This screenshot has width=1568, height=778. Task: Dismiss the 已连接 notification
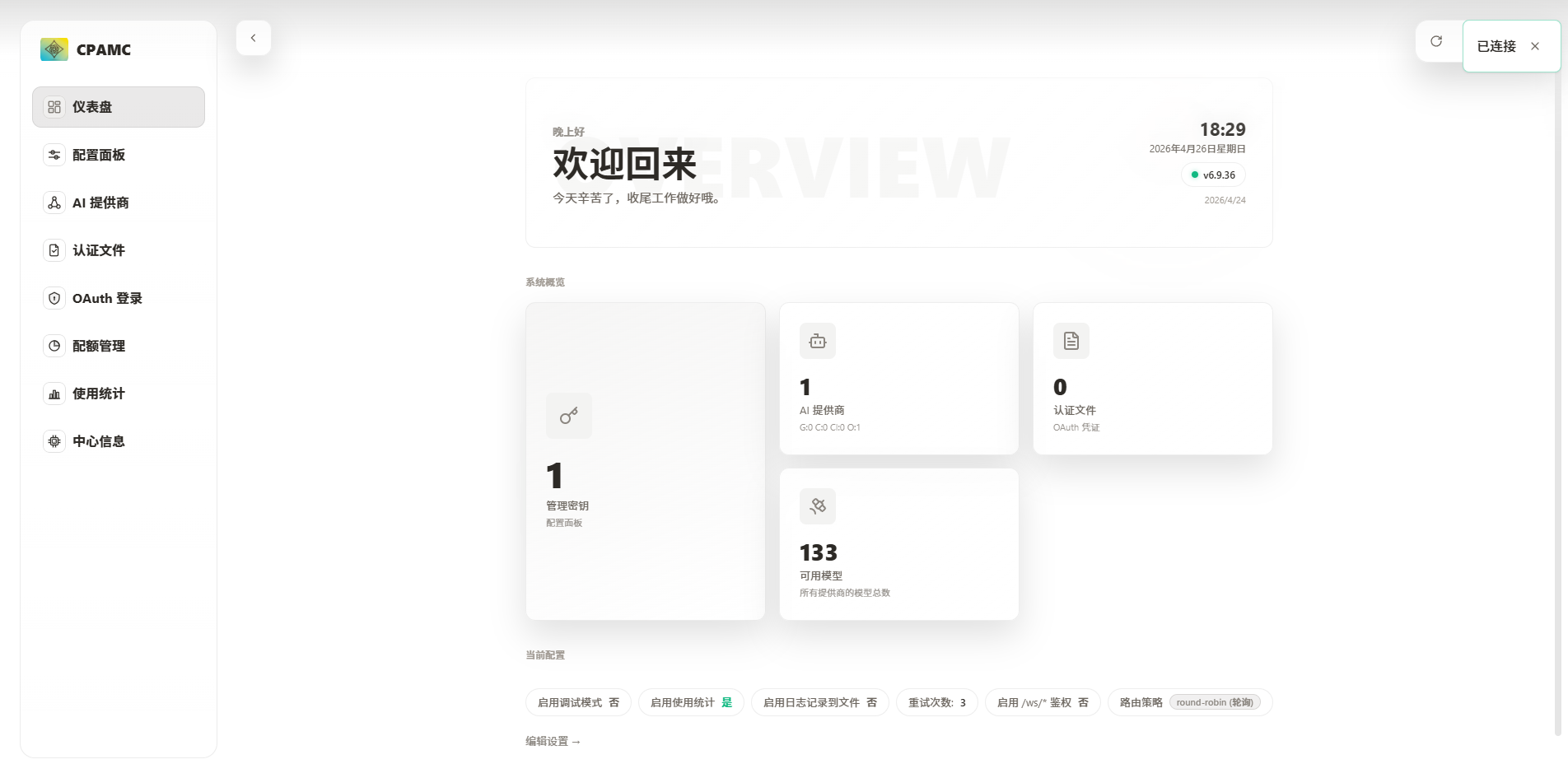coord(1535,46)
